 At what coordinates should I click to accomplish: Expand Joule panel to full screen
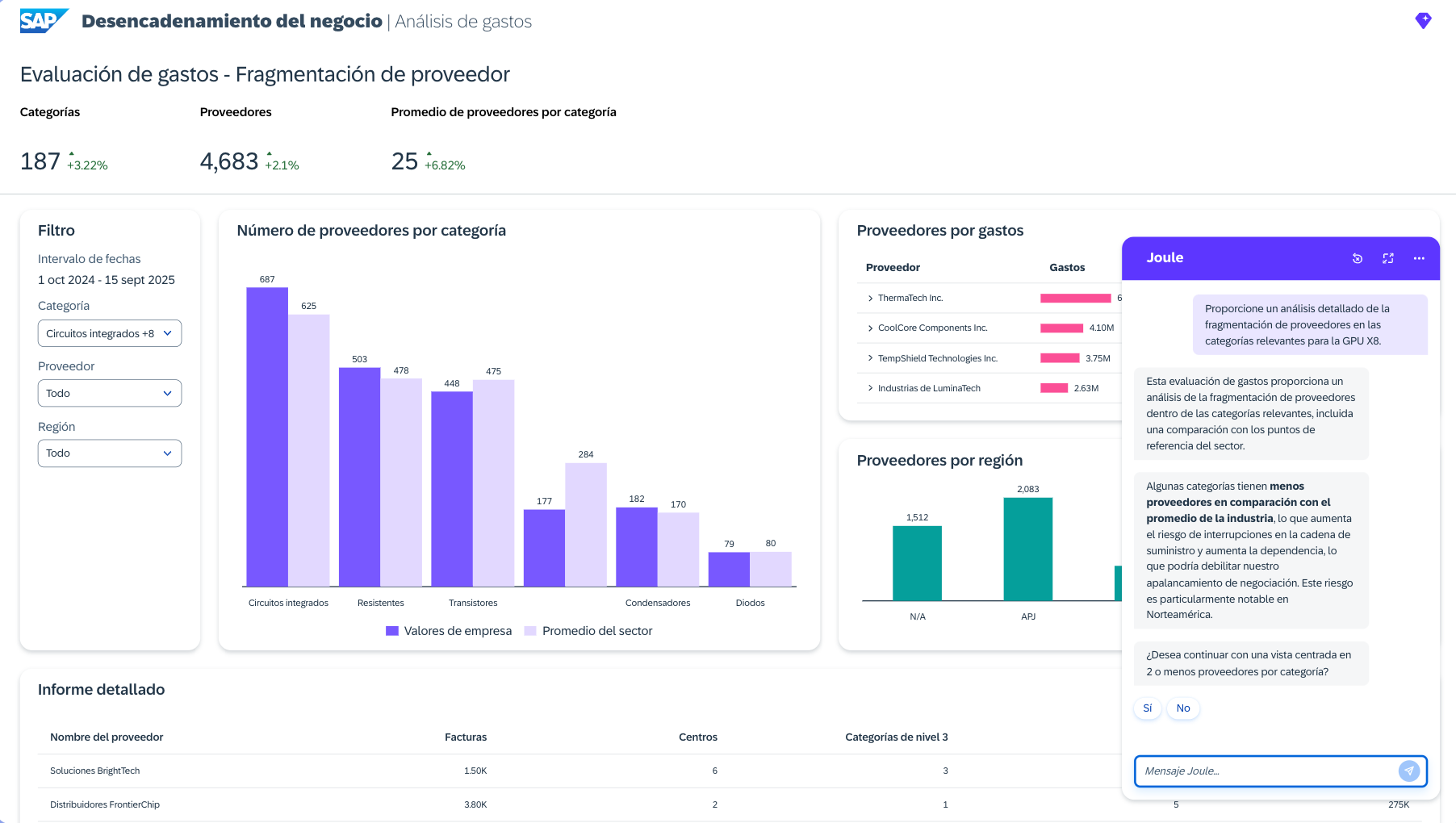1388,258
